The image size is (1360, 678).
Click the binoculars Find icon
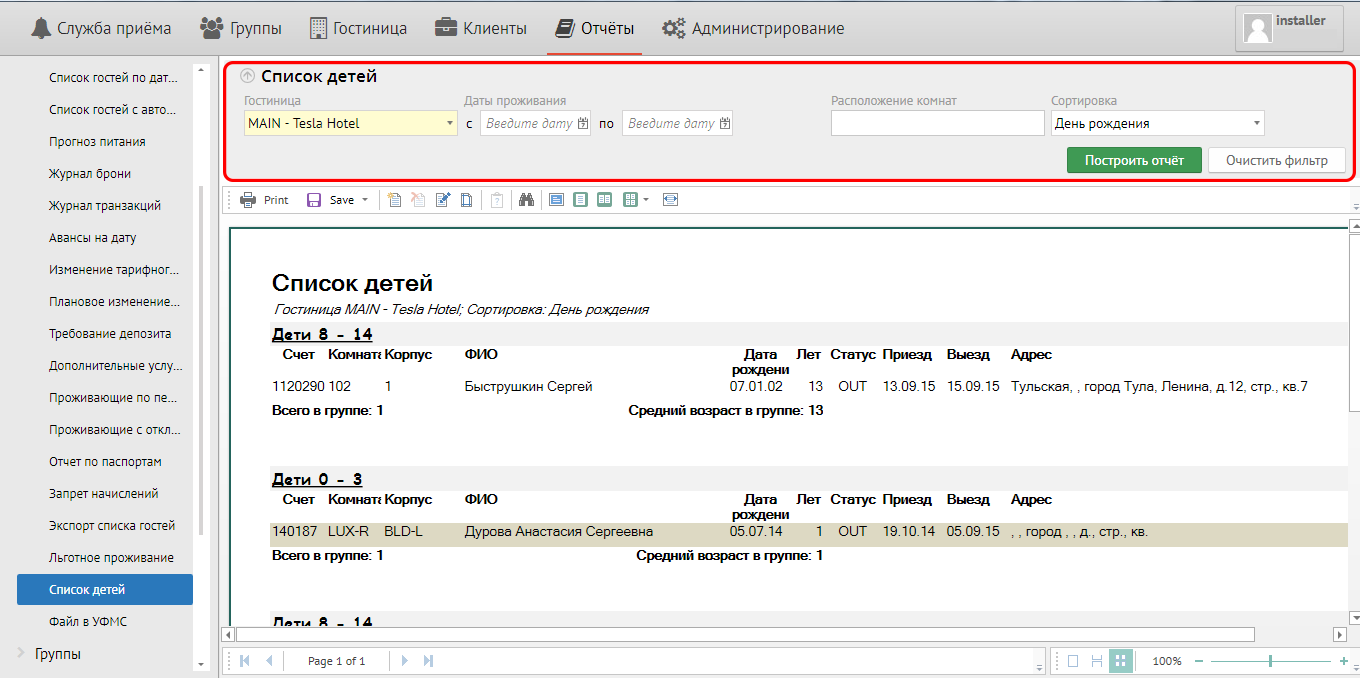[526, 200]
